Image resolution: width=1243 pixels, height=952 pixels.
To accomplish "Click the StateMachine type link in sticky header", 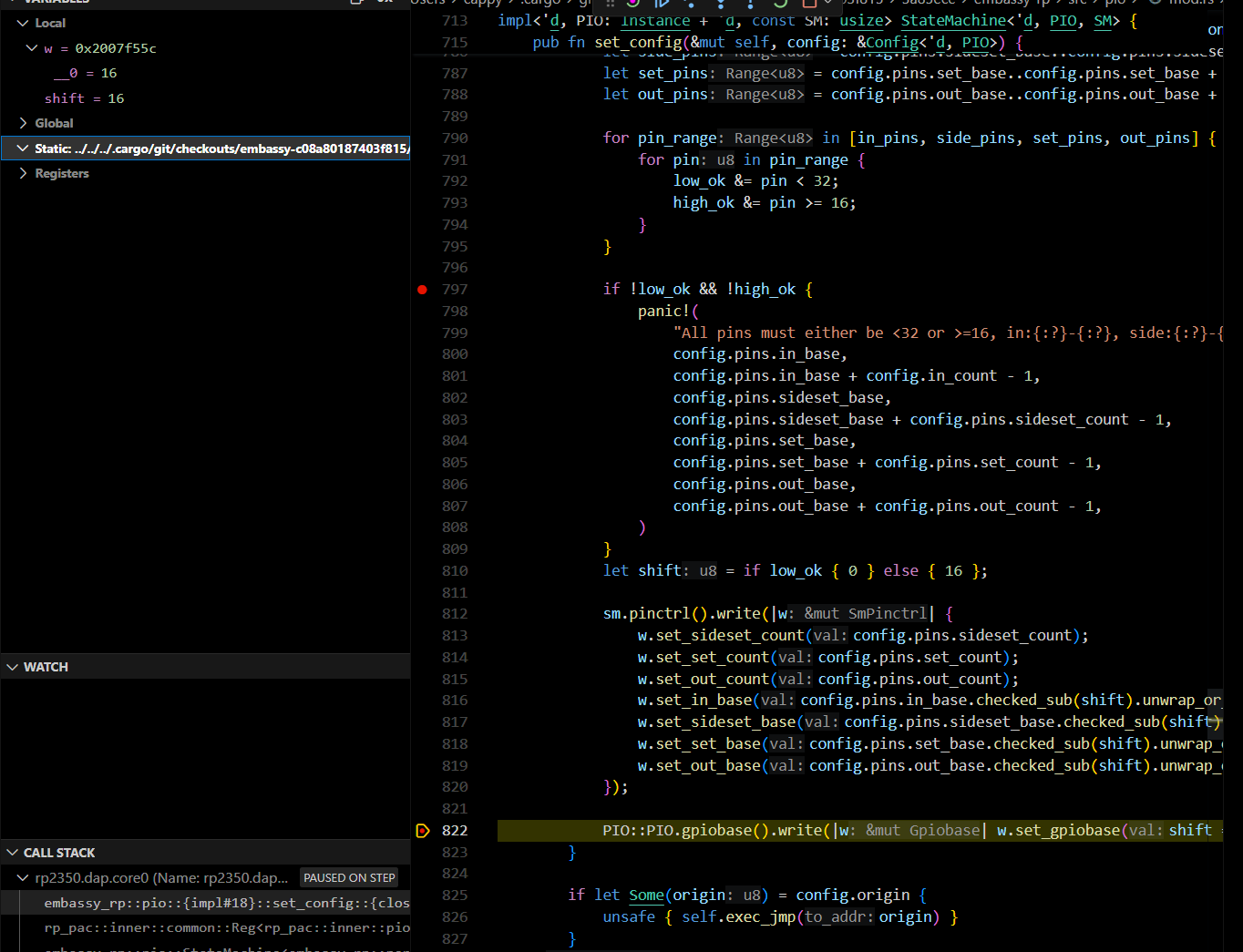I will [x=953, y=21].
